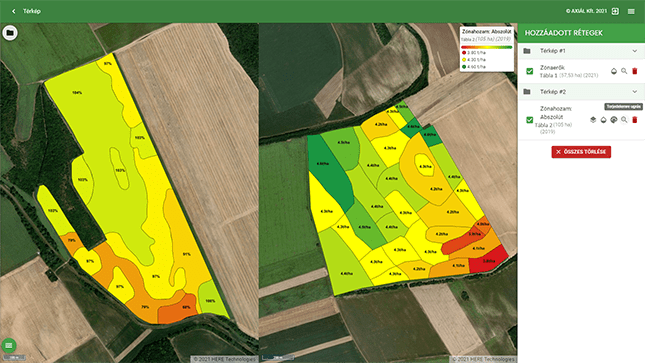Screen dimensions: 645x363
Task: Delete the Zónahozam Abszolút layer
Action: [635, 120]
